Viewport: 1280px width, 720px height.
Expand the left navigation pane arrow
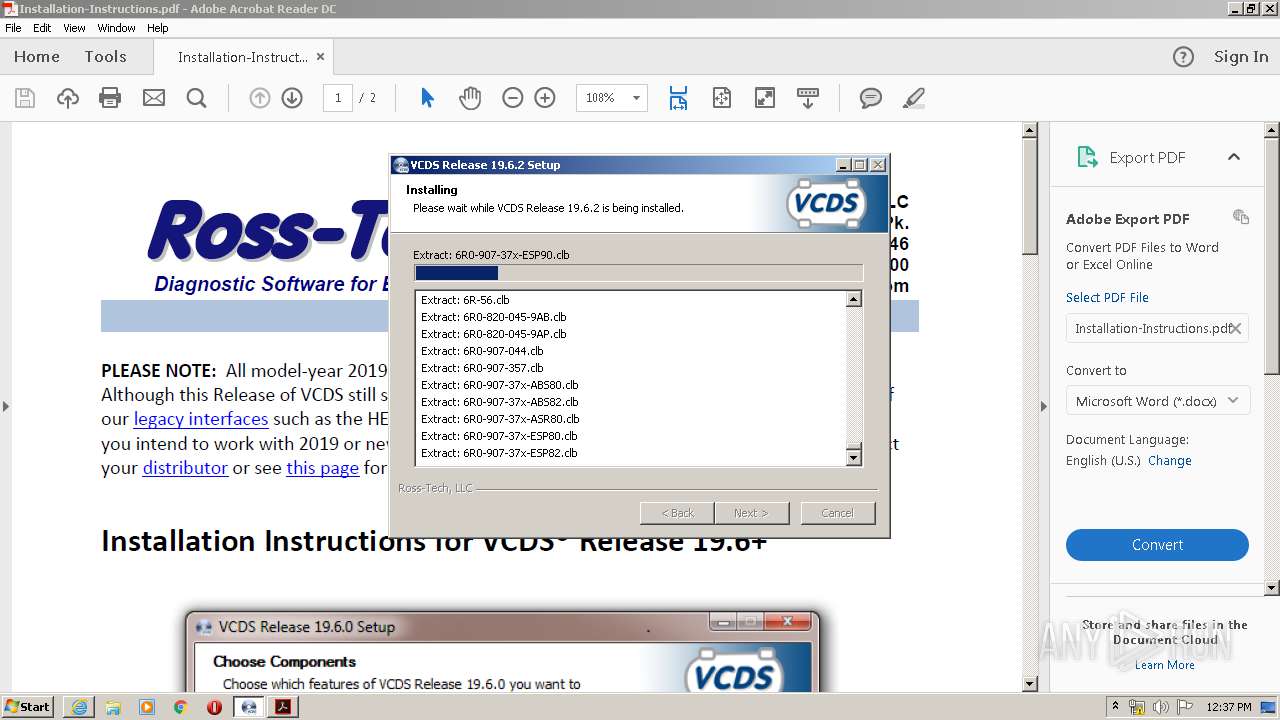point(5,406)
